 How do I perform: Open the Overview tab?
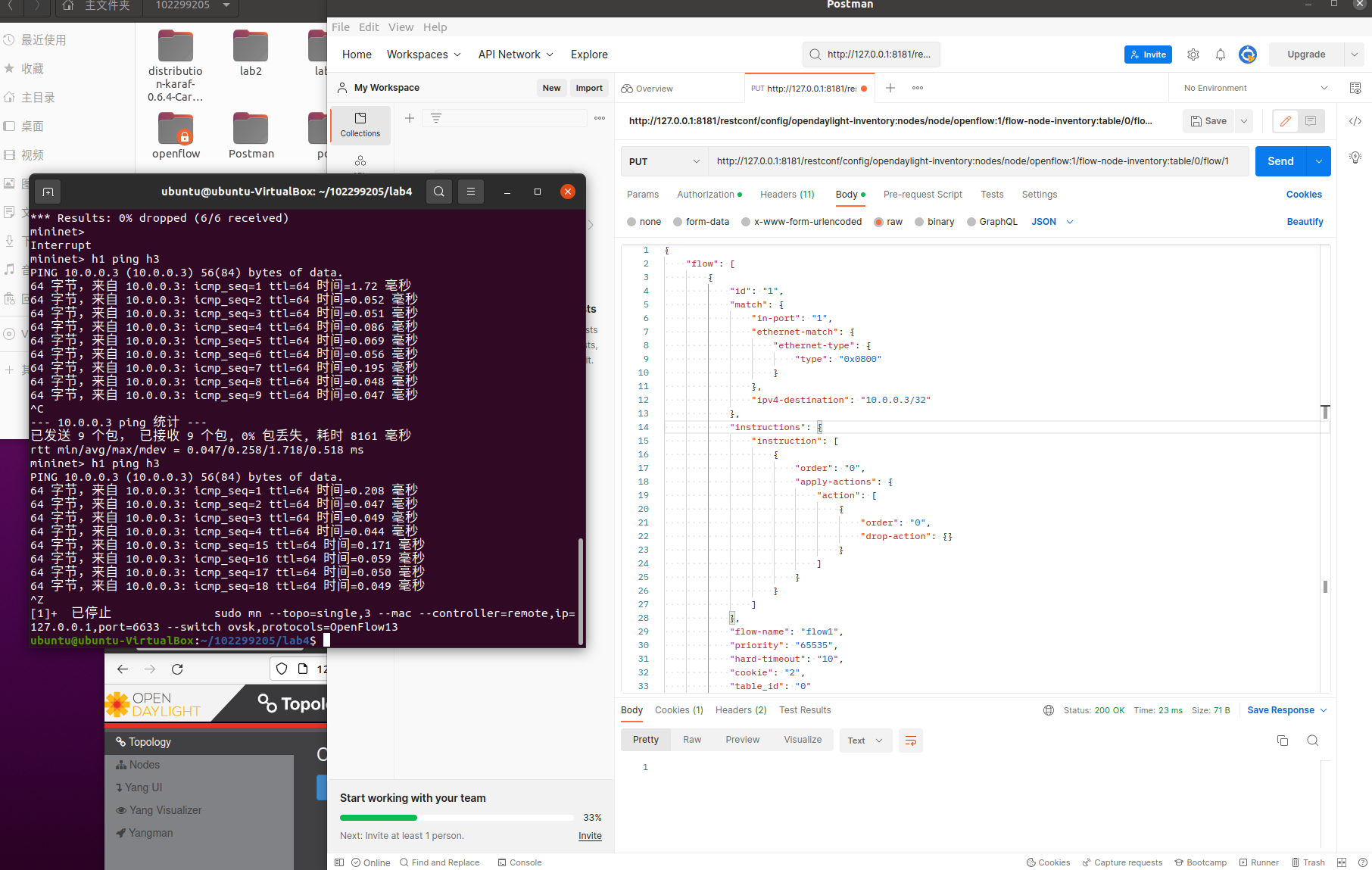pyautogui.click(x=647, y=89)
